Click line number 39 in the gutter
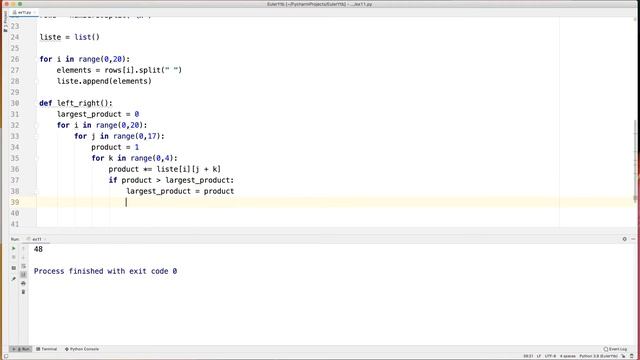640x360 pixels. click(15, 202)
